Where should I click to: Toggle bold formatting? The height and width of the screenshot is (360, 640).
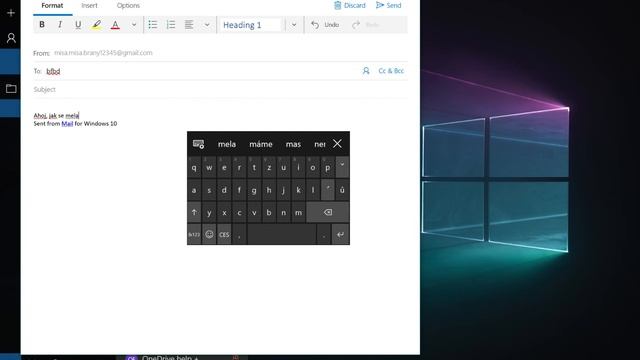(42, 24)
